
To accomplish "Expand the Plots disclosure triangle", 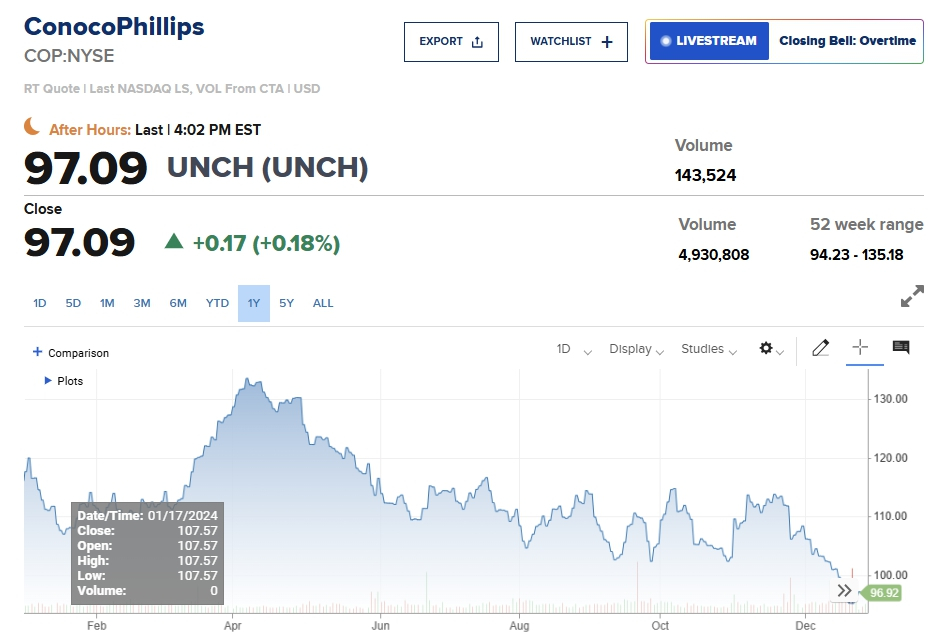I will [48, 381].
